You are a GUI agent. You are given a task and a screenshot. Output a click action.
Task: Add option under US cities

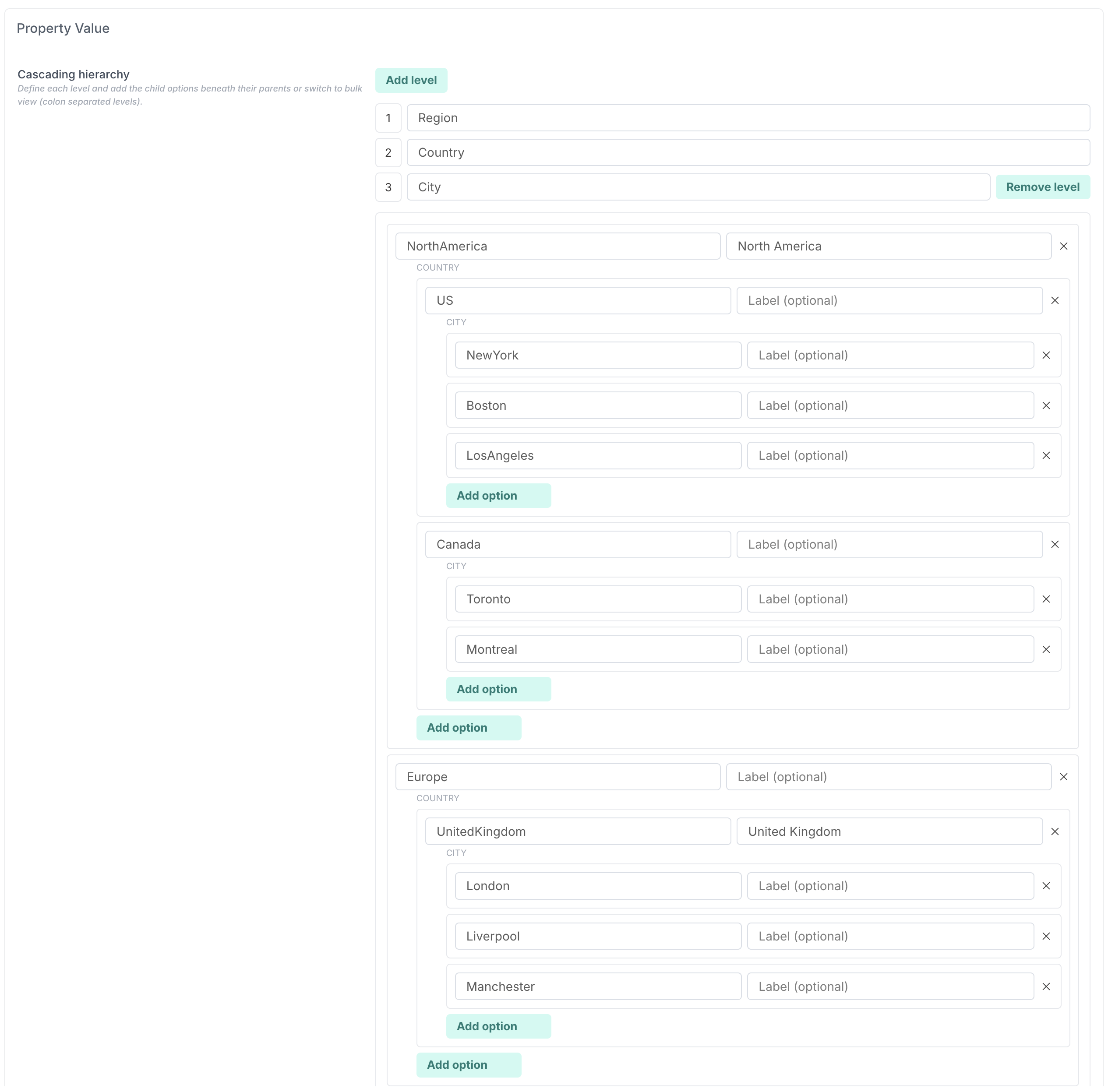pos(498,496)
